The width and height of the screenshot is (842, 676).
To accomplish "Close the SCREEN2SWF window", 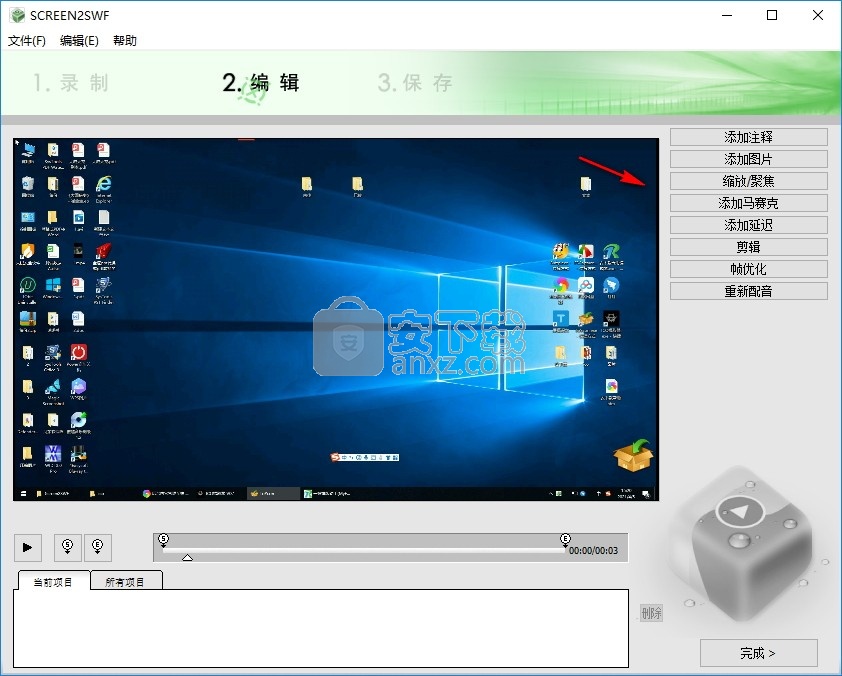I will (817, 16).
